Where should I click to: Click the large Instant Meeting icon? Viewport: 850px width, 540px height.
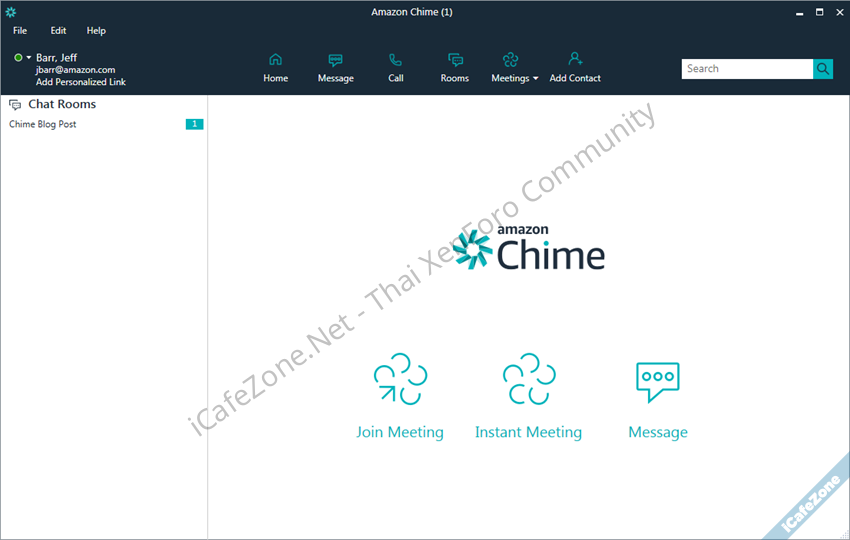tap(529, 379)
